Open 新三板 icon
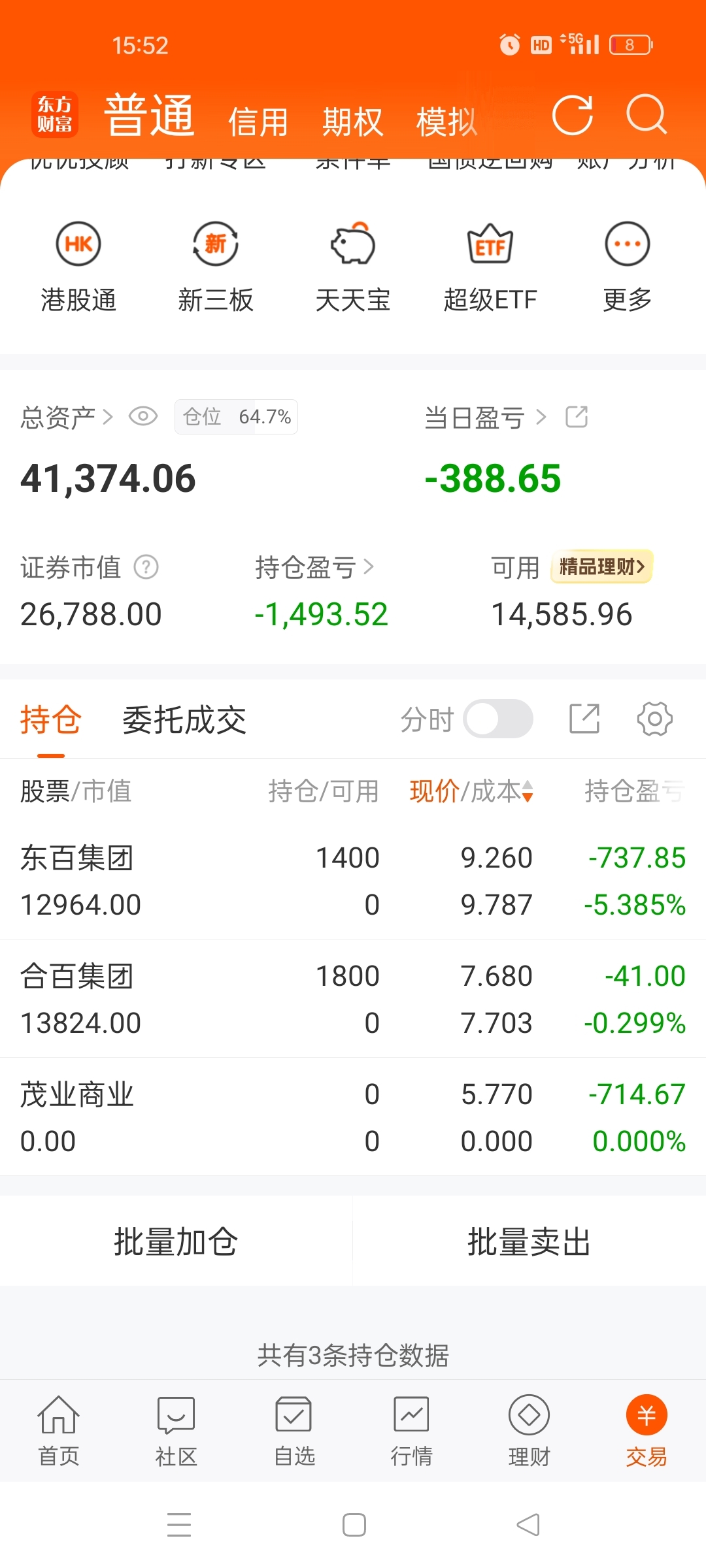The height and width of the screenshot is (1568, 706). click(216, 244)
